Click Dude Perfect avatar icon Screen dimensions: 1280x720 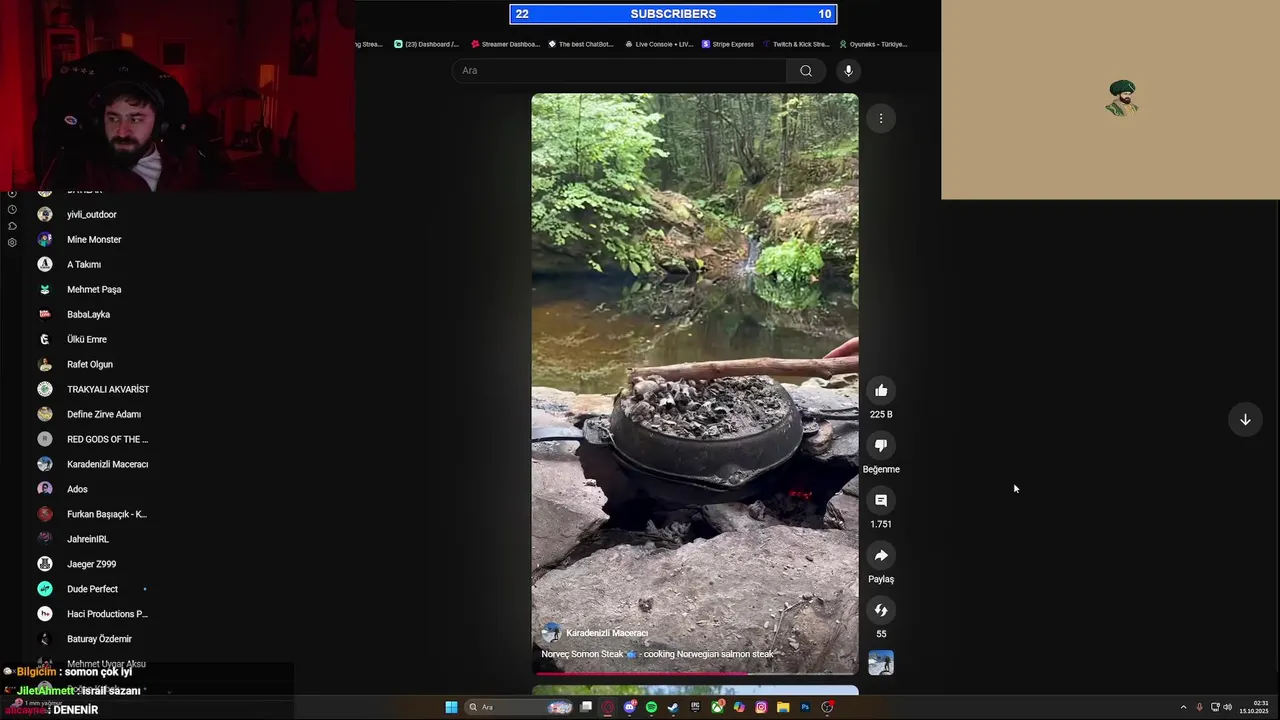click(x=45, y=589)
